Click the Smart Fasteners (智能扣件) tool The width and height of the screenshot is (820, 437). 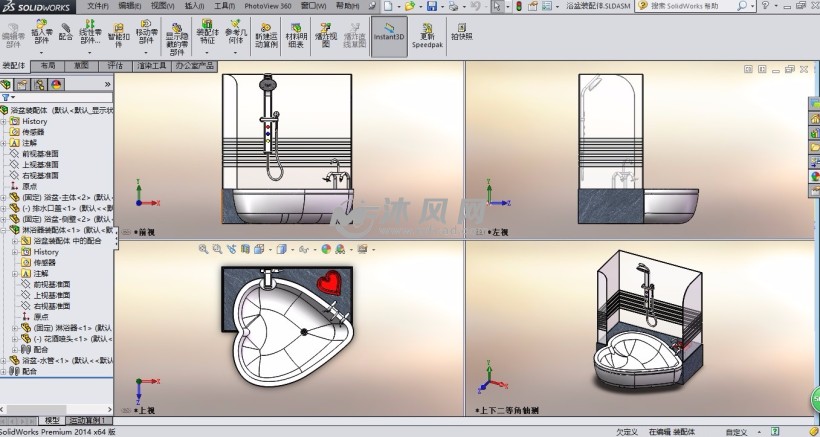point(119,36)
